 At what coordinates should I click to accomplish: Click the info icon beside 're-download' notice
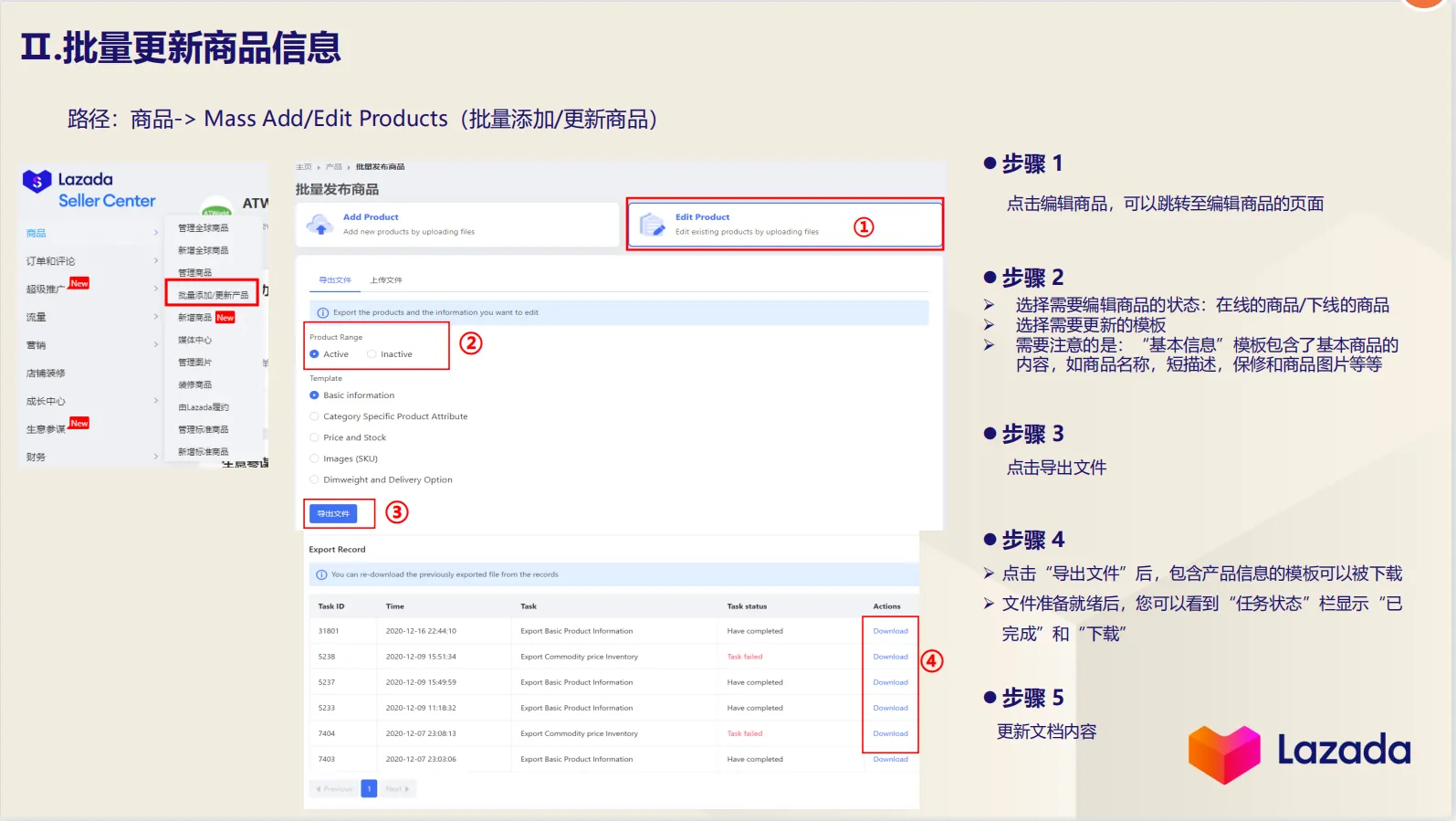pyautogui.click(x=321, y=574)
